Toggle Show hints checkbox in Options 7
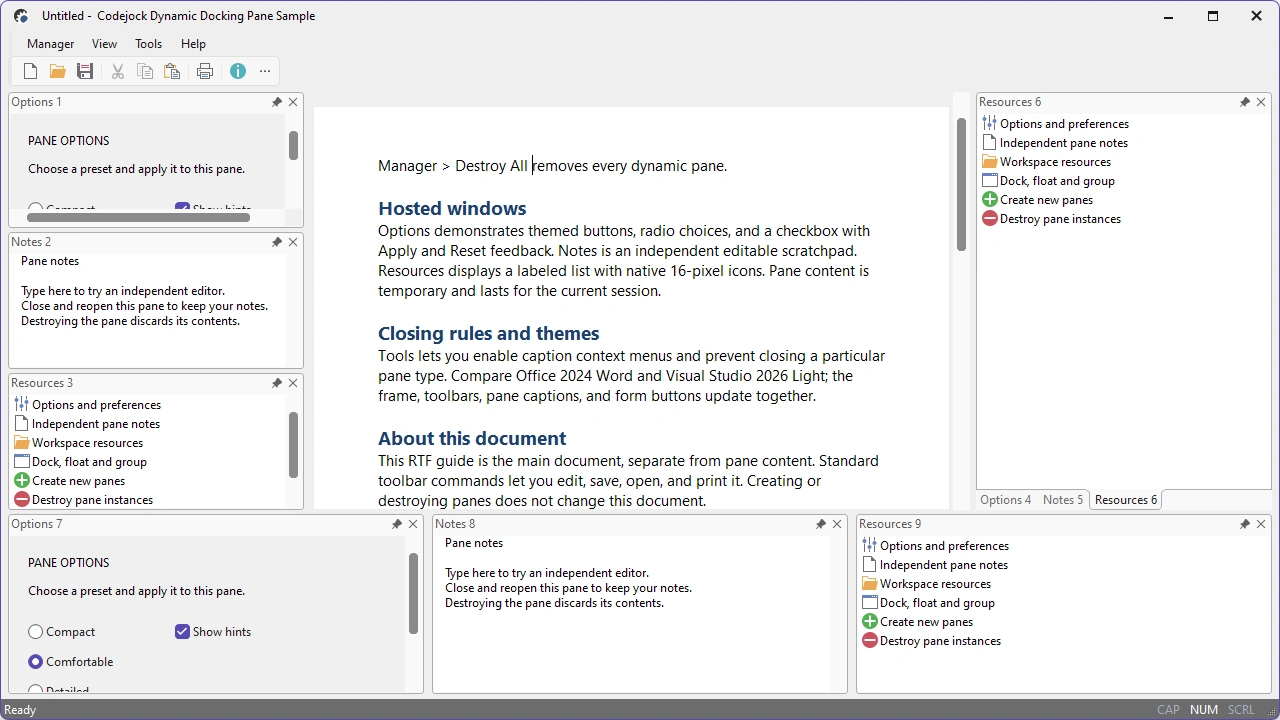The image size is (1280, 720). click(213, 632)
